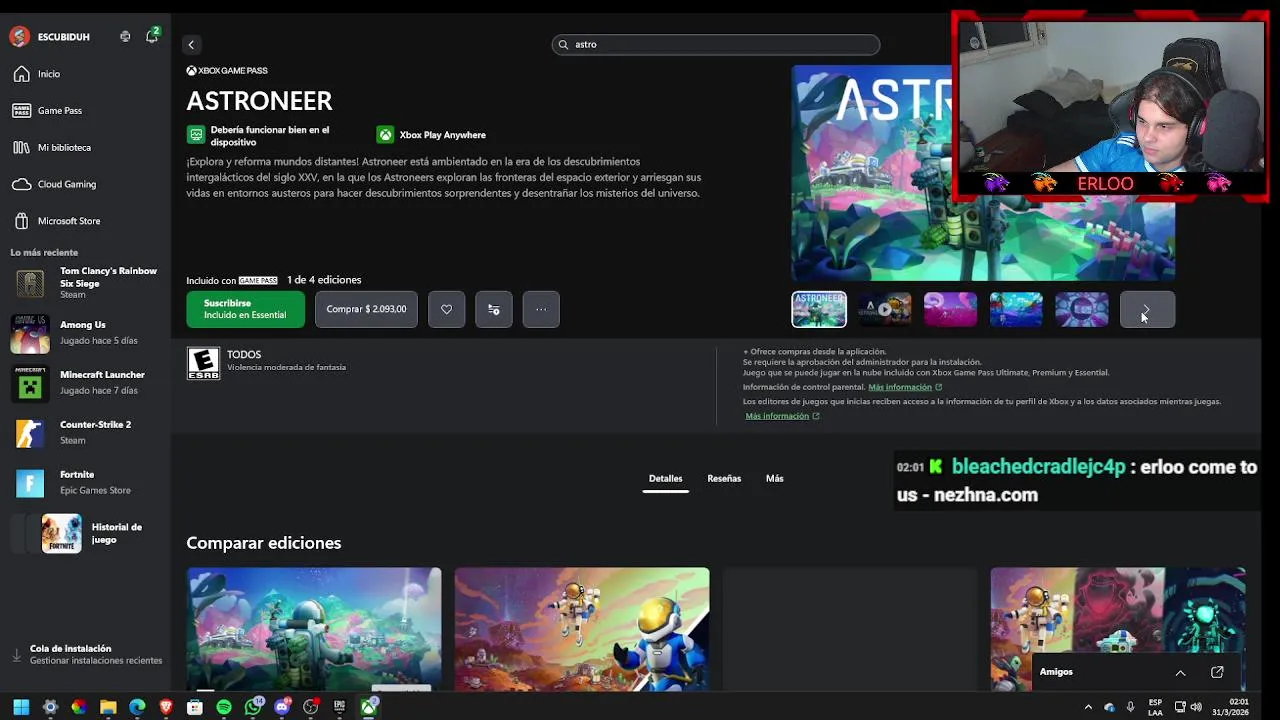The width and height of the screenshot is (1280, 720).
Task: Open first edition card under Comparar ediciones
Action: point(314,629)
